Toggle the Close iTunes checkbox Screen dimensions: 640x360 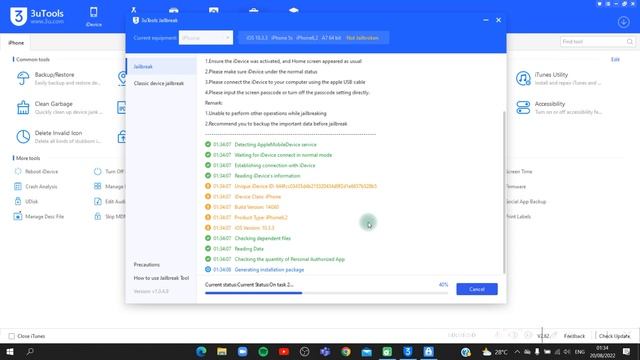coord(12,336)
